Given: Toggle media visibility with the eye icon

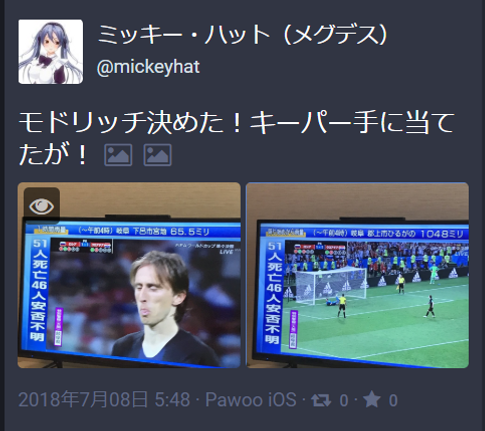Looking at the screenshot, I should pyautogui.click(x=42, y=206).
